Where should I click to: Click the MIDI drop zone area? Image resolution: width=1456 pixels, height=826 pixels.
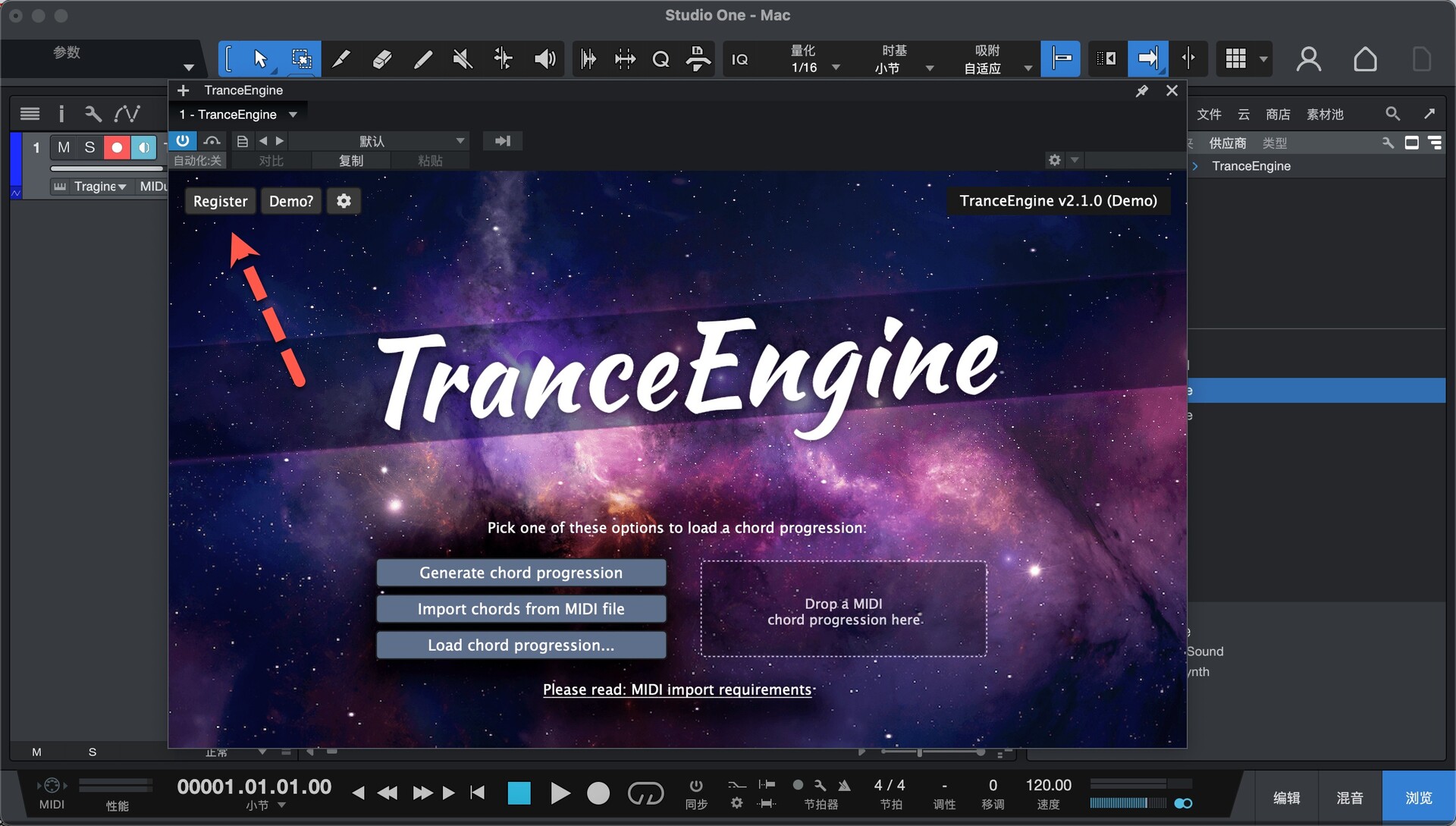tap(844, 609)
